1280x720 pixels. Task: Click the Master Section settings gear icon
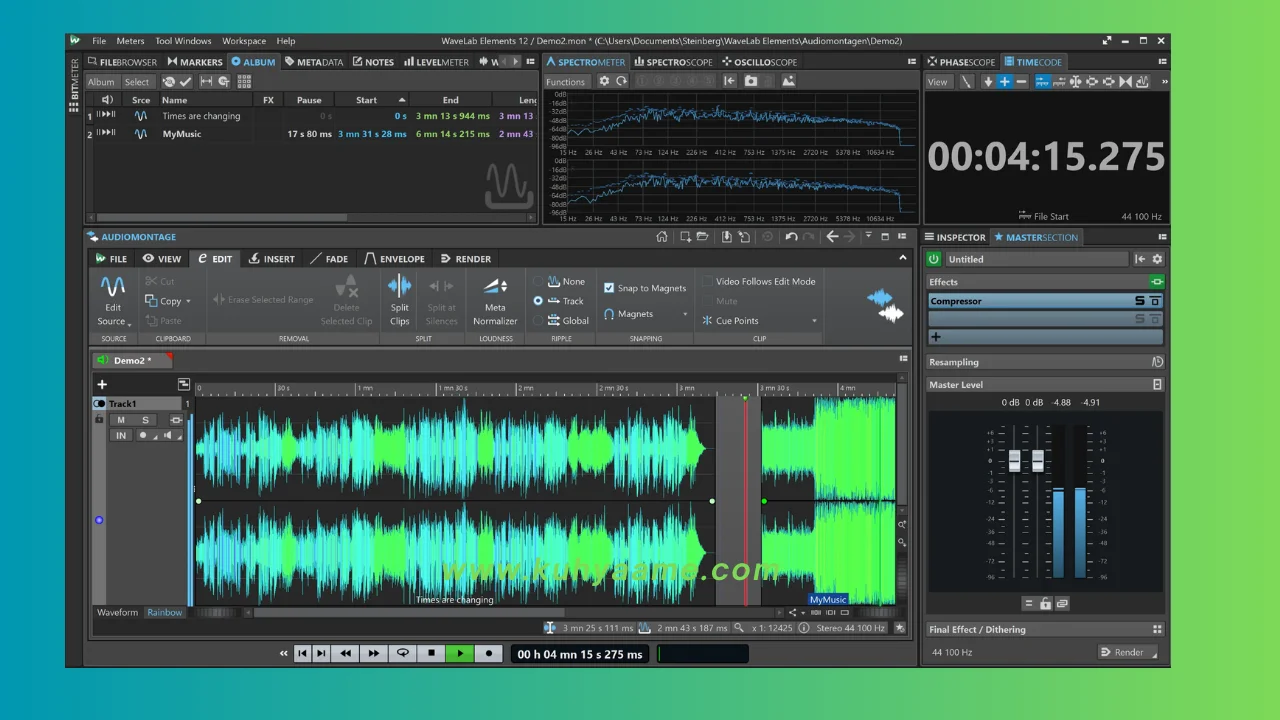1158,259
